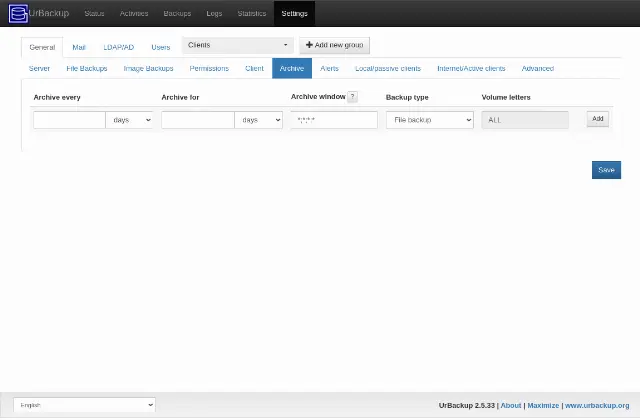Image resolution: width=640 pixels, height=420 pixels.
Task: Open the Client sub-tab
Action: tap(254, 69)
